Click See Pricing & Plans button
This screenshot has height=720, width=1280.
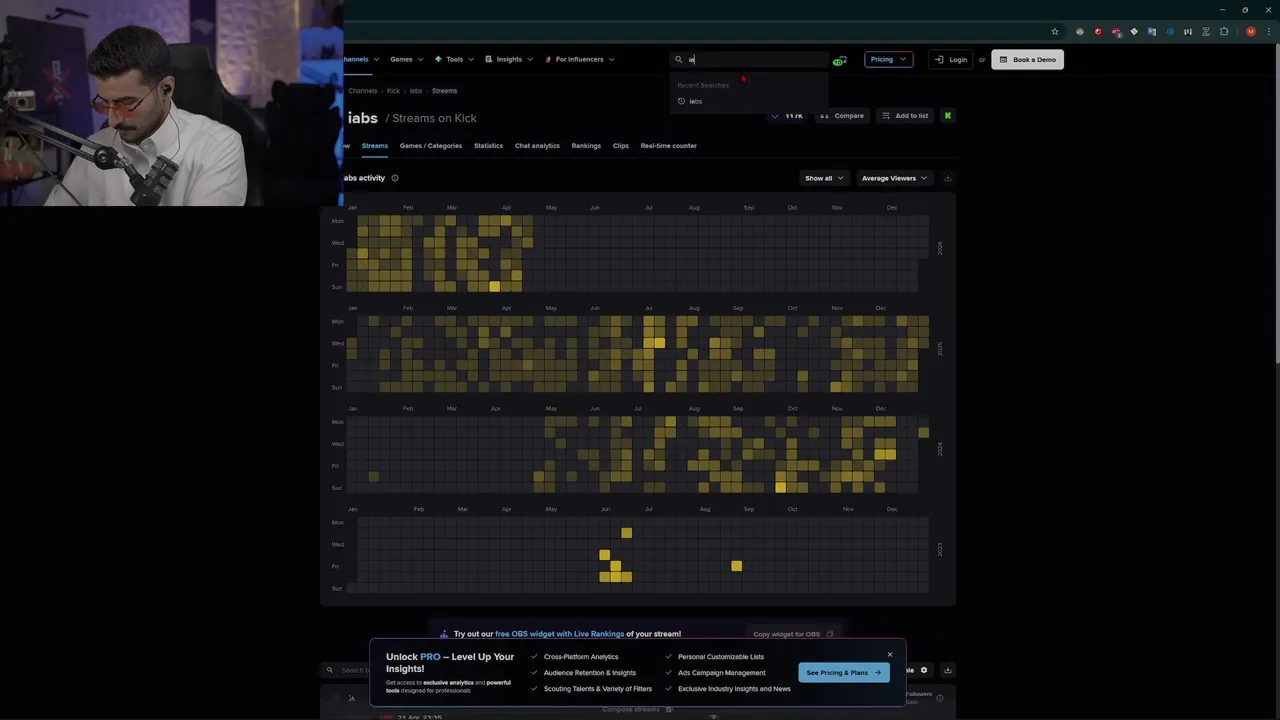[x=844, y=672]
